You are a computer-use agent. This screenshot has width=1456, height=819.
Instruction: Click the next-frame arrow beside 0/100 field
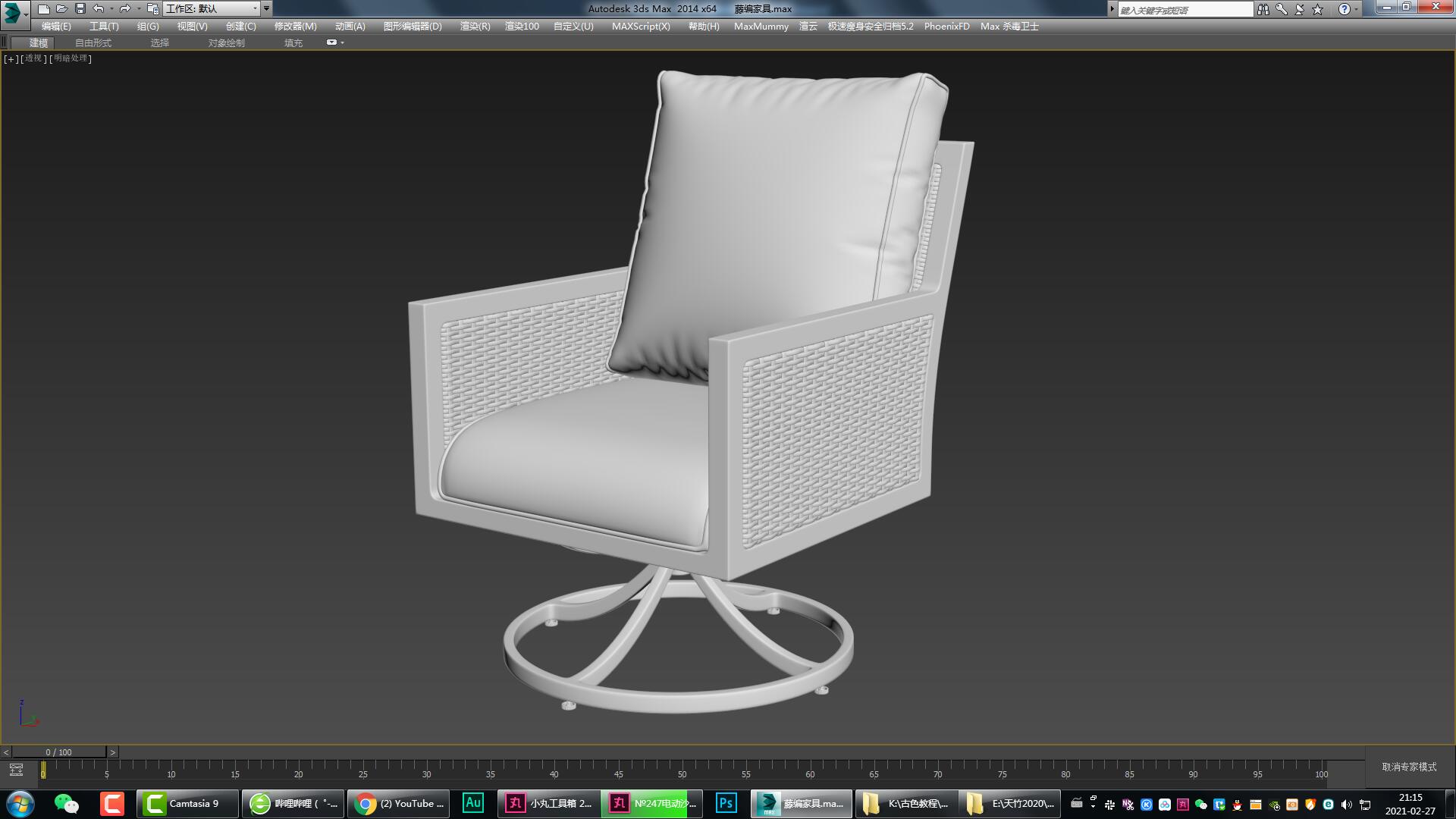(x=112, y=752)
